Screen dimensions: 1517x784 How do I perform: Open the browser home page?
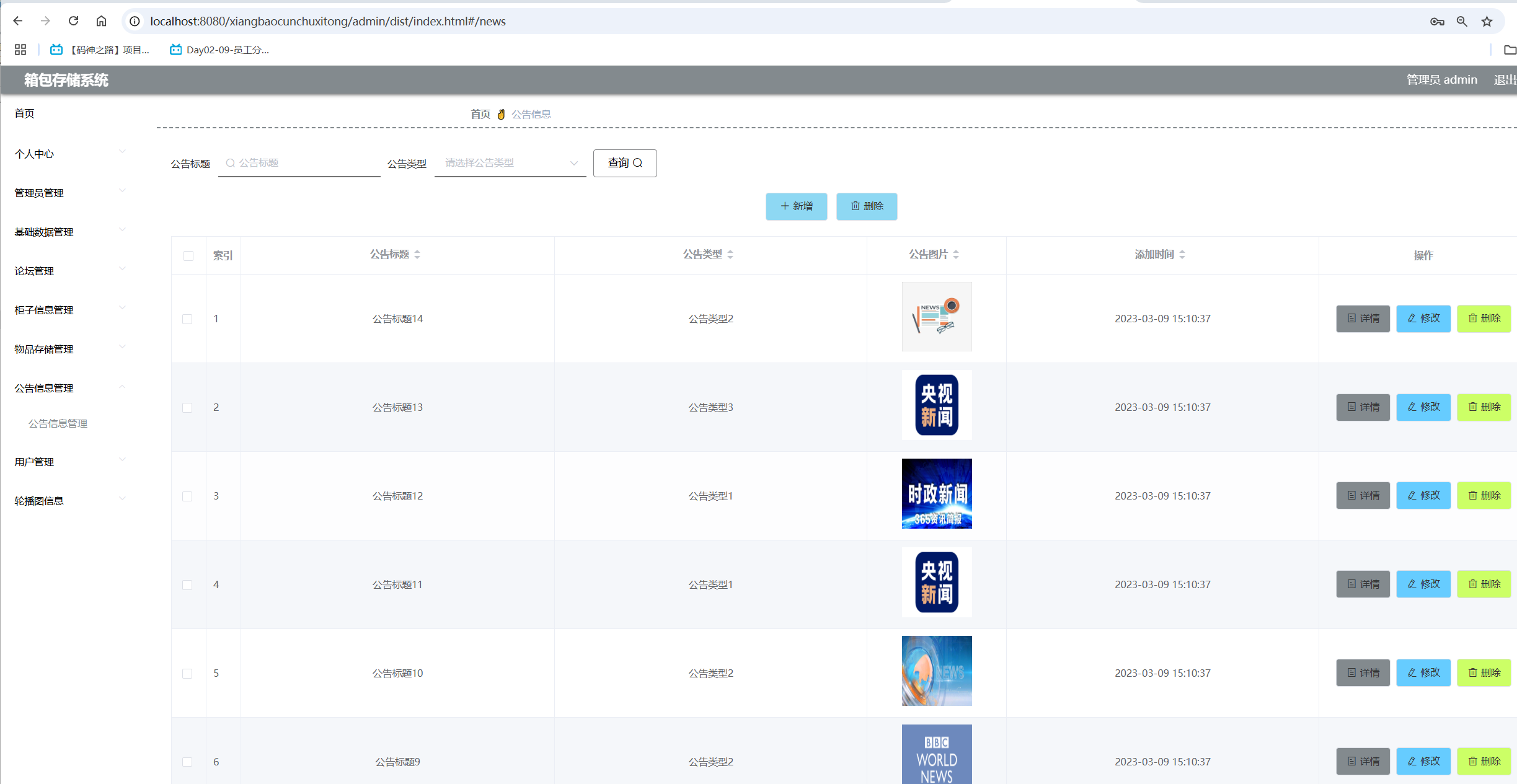pyautogui.click(x=101, y=21)
